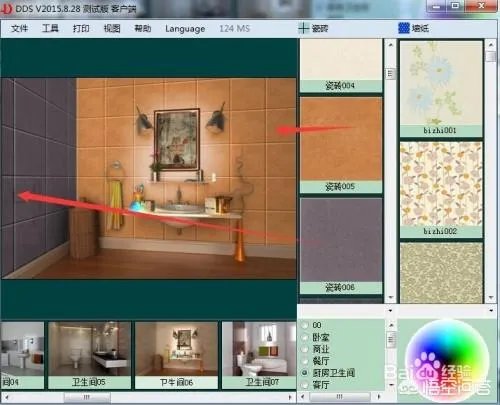Select purple tile swatch 瓷砖006
500x405 pixels.
click(x=341, y=246)
